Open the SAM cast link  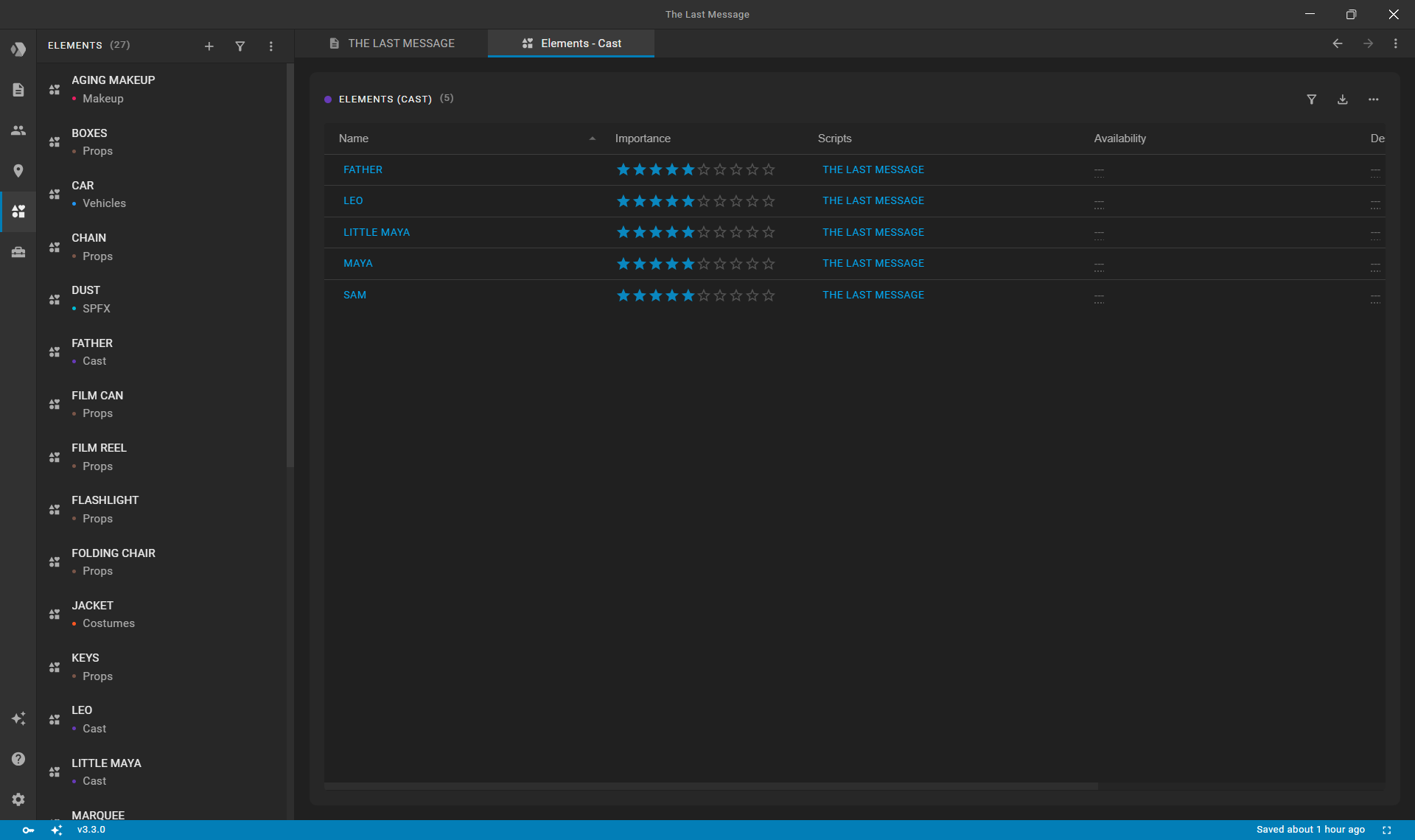click(x=354, y=295)
